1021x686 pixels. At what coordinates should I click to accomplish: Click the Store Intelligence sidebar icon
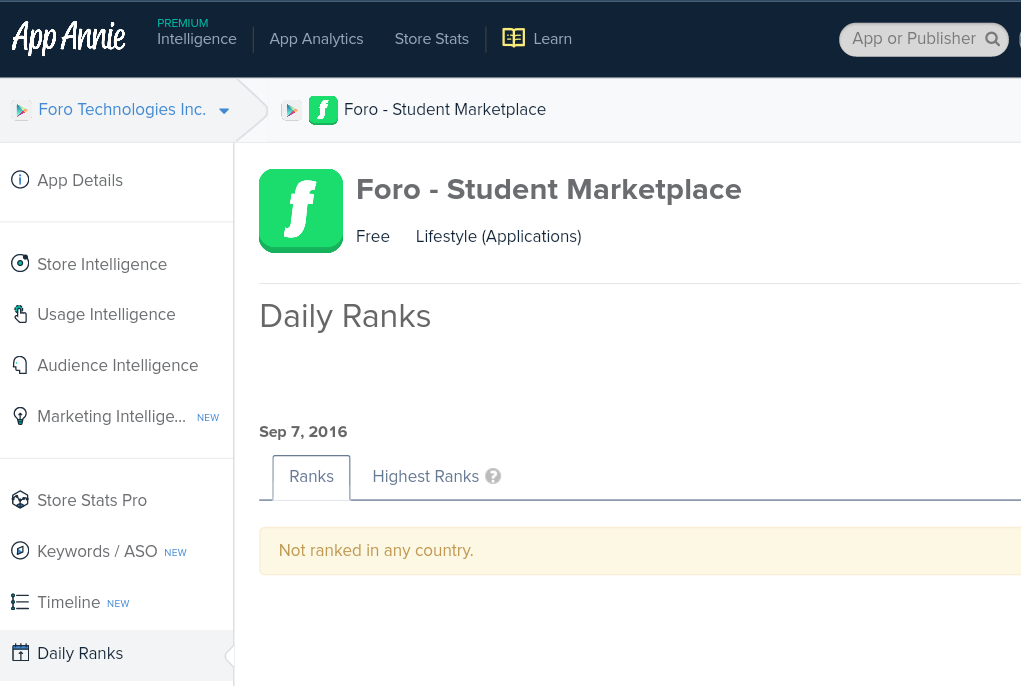(19, 264)
